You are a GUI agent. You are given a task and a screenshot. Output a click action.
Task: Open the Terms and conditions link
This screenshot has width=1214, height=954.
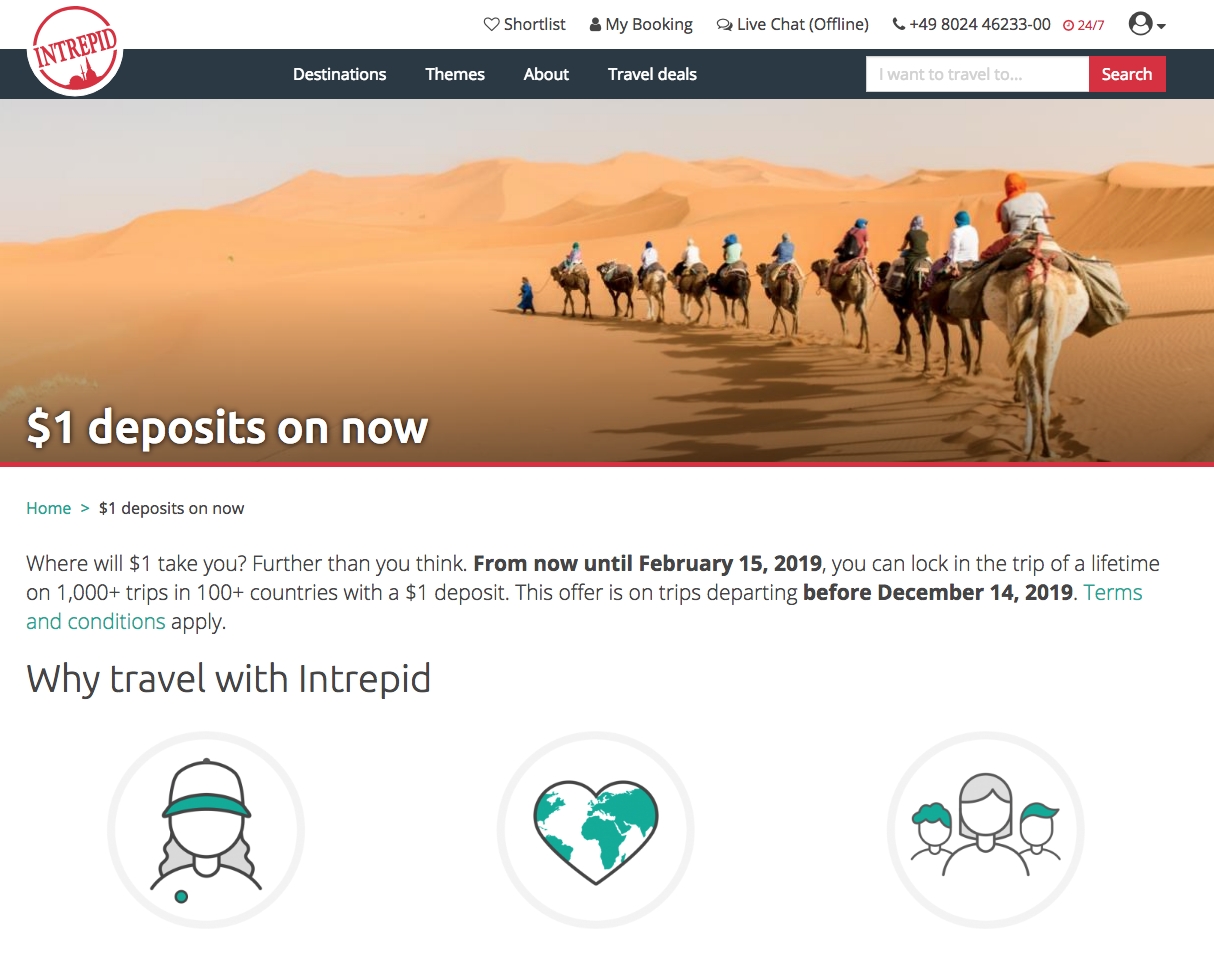(x=584, y=607)
